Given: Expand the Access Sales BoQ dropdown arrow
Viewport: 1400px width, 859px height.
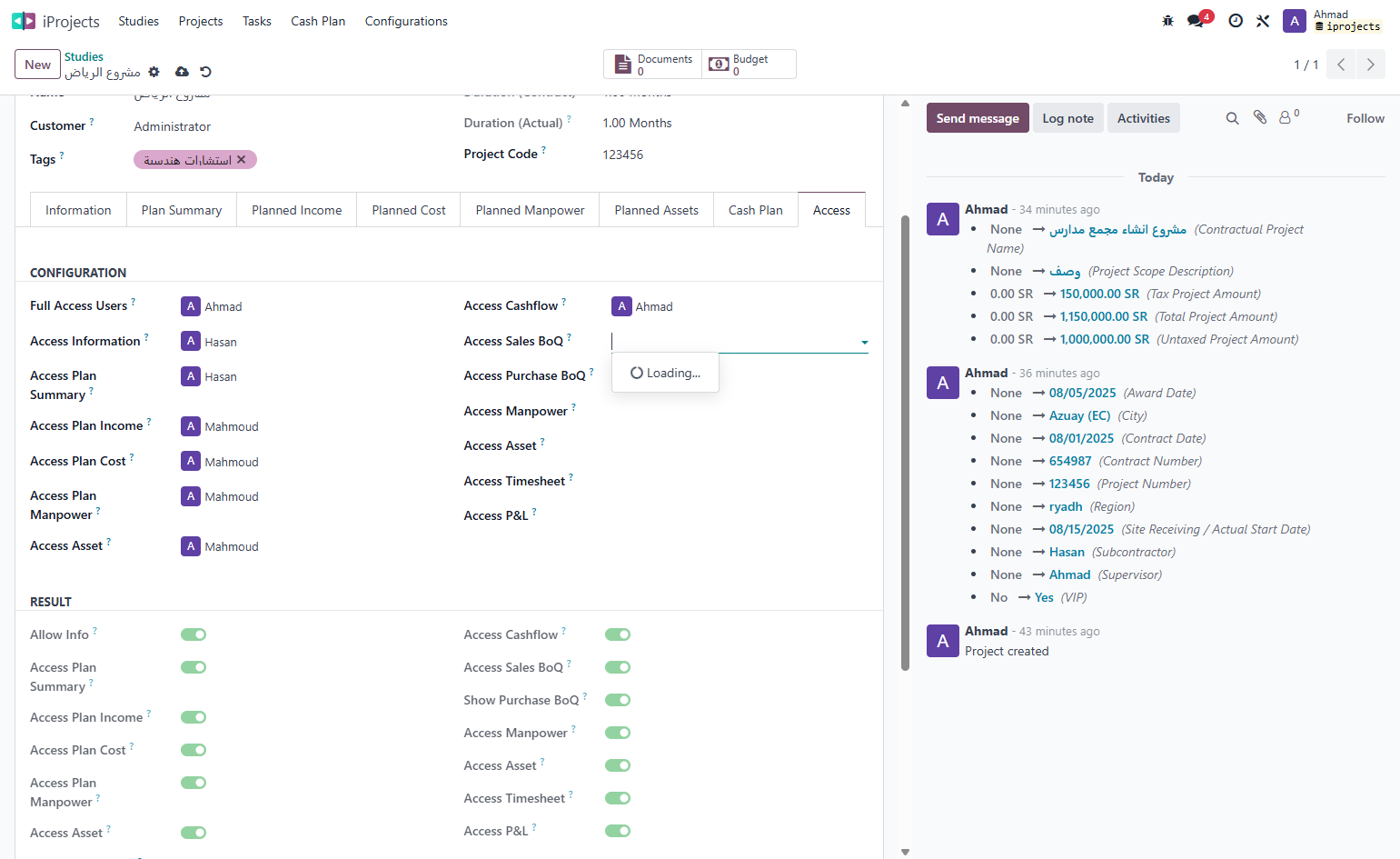Looking at the screenshot, I should (864, 343).
